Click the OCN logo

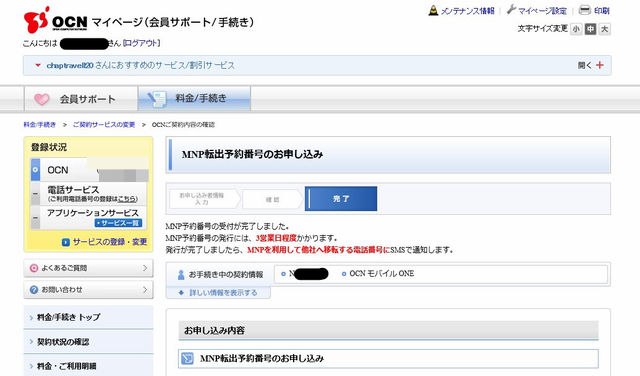56,20
